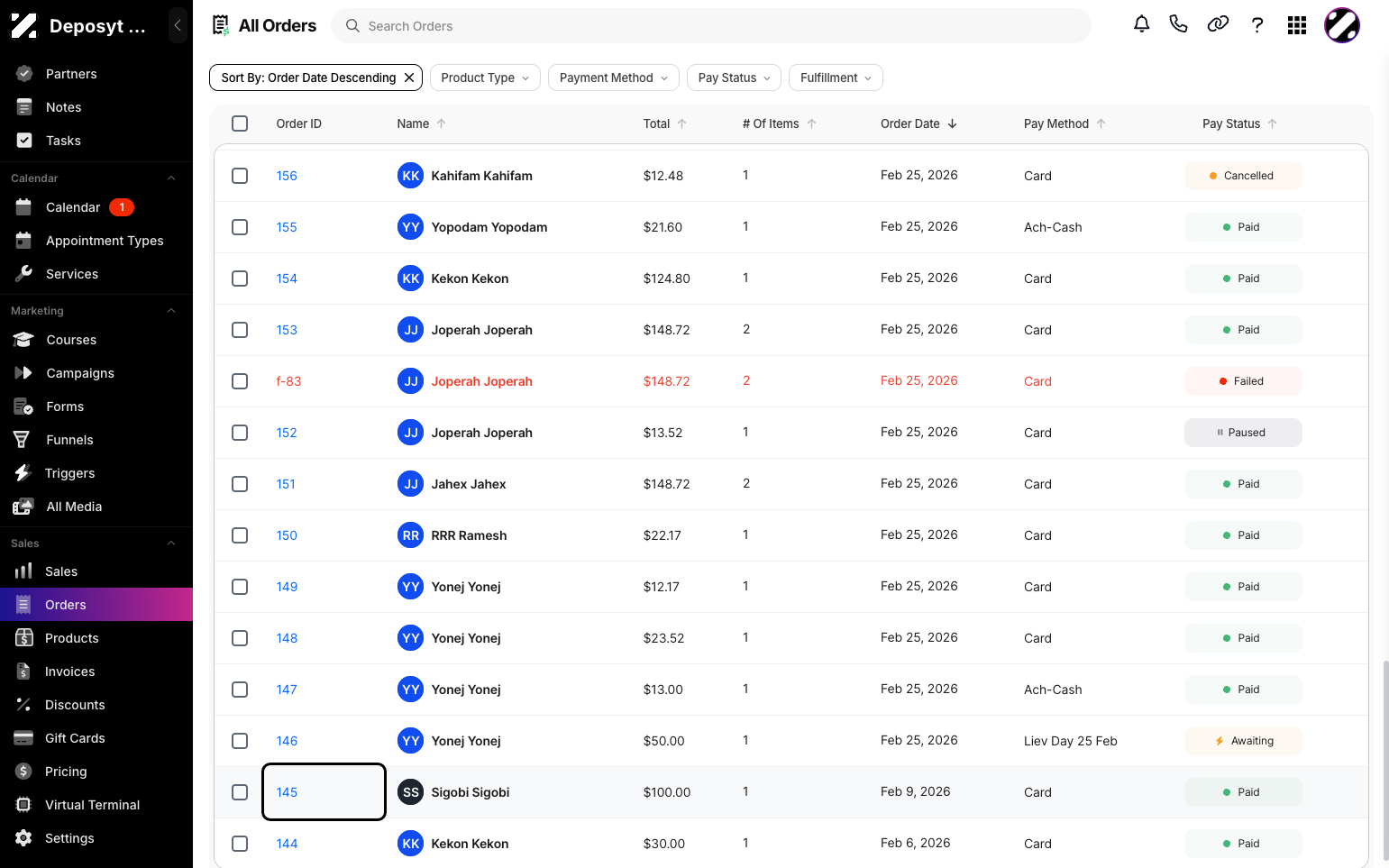1389x868 pixels.
Task: Sort orders by Total column
Action: point(665,123)
